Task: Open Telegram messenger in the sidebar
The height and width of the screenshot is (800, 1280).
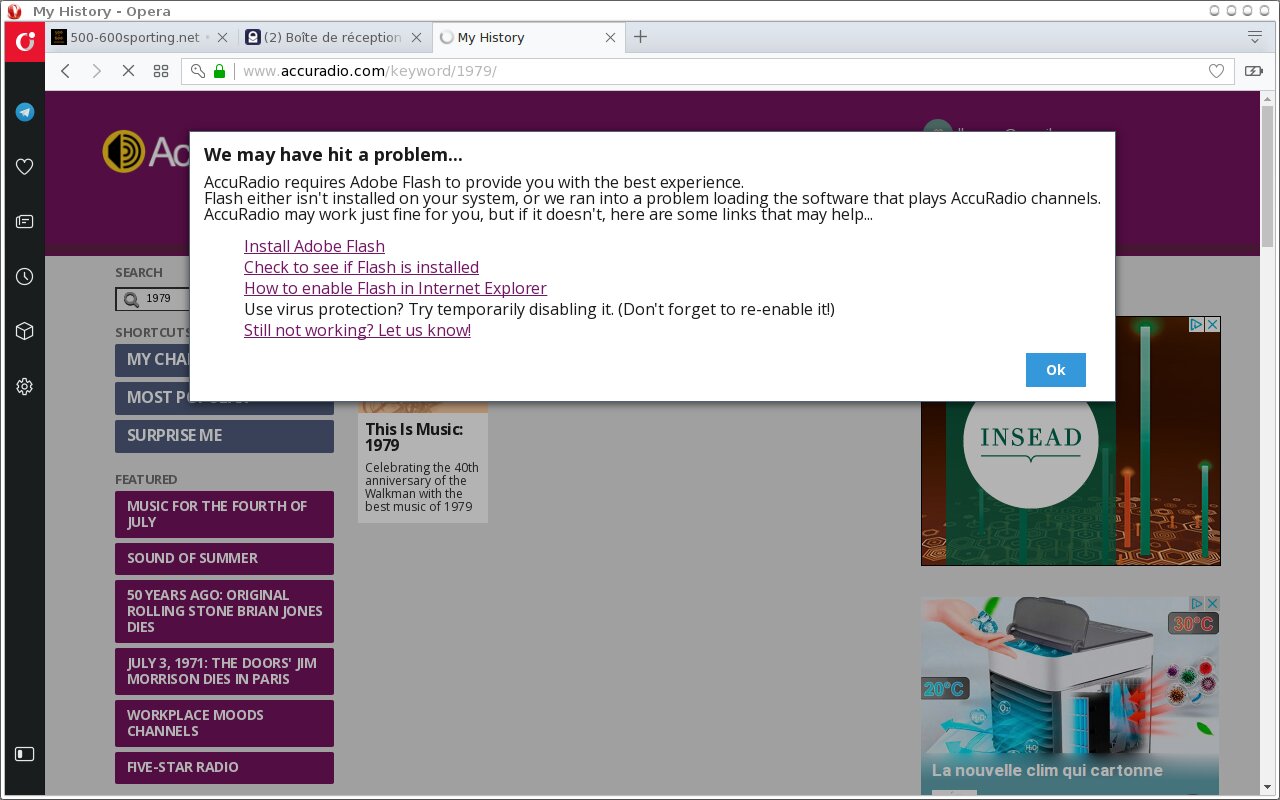Action: (25, 112)
